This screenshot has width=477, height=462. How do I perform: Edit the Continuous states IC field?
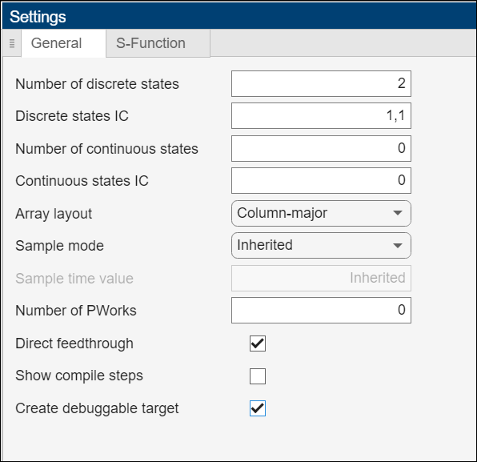pos(321,180)
